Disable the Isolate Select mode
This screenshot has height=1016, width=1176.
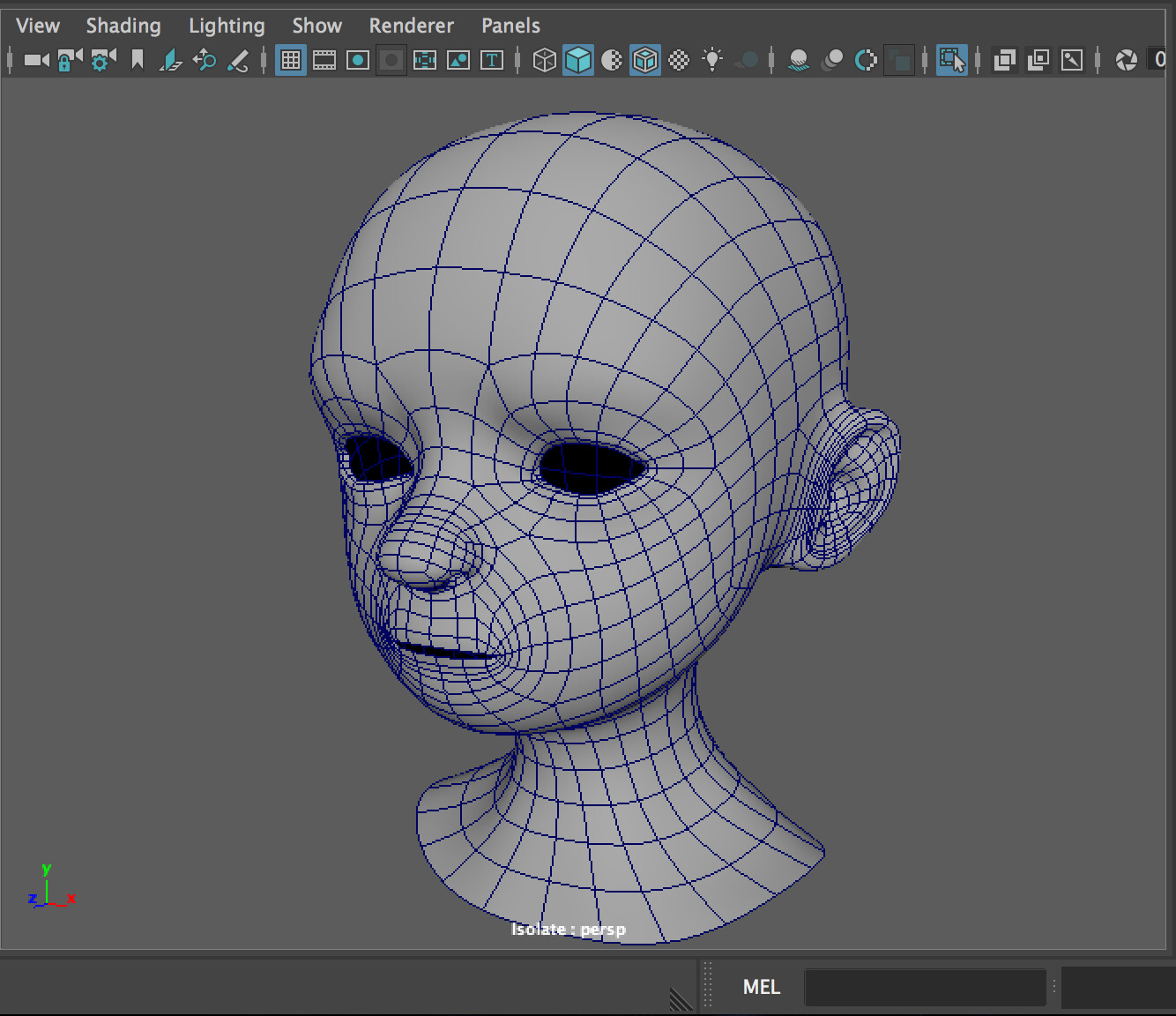coord(953,59)
